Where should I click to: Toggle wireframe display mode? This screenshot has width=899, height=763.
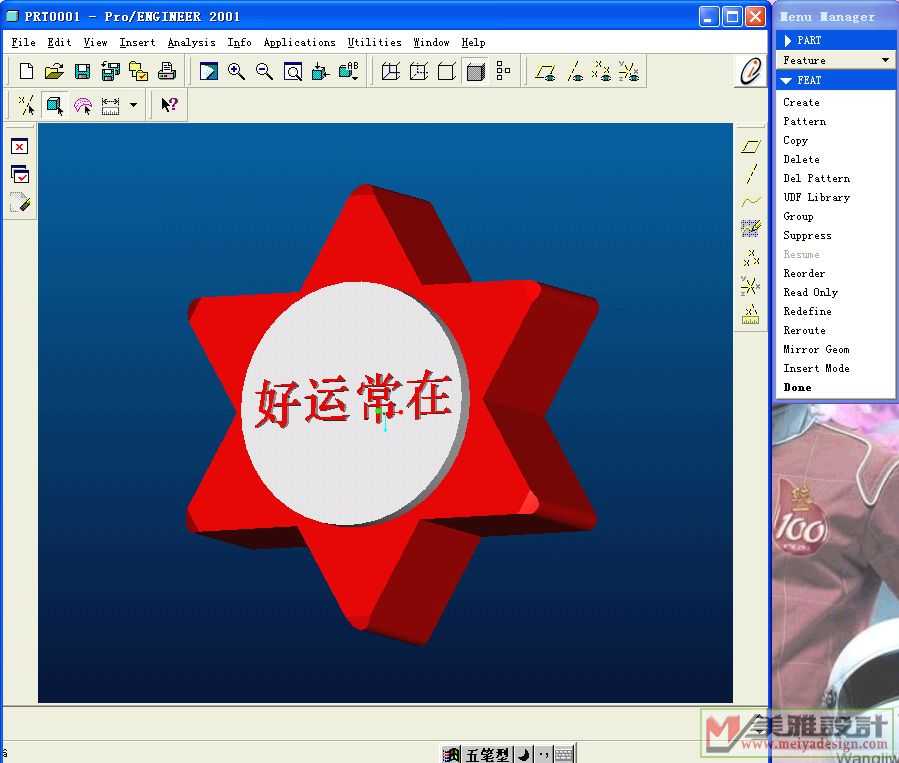[391, 72]
